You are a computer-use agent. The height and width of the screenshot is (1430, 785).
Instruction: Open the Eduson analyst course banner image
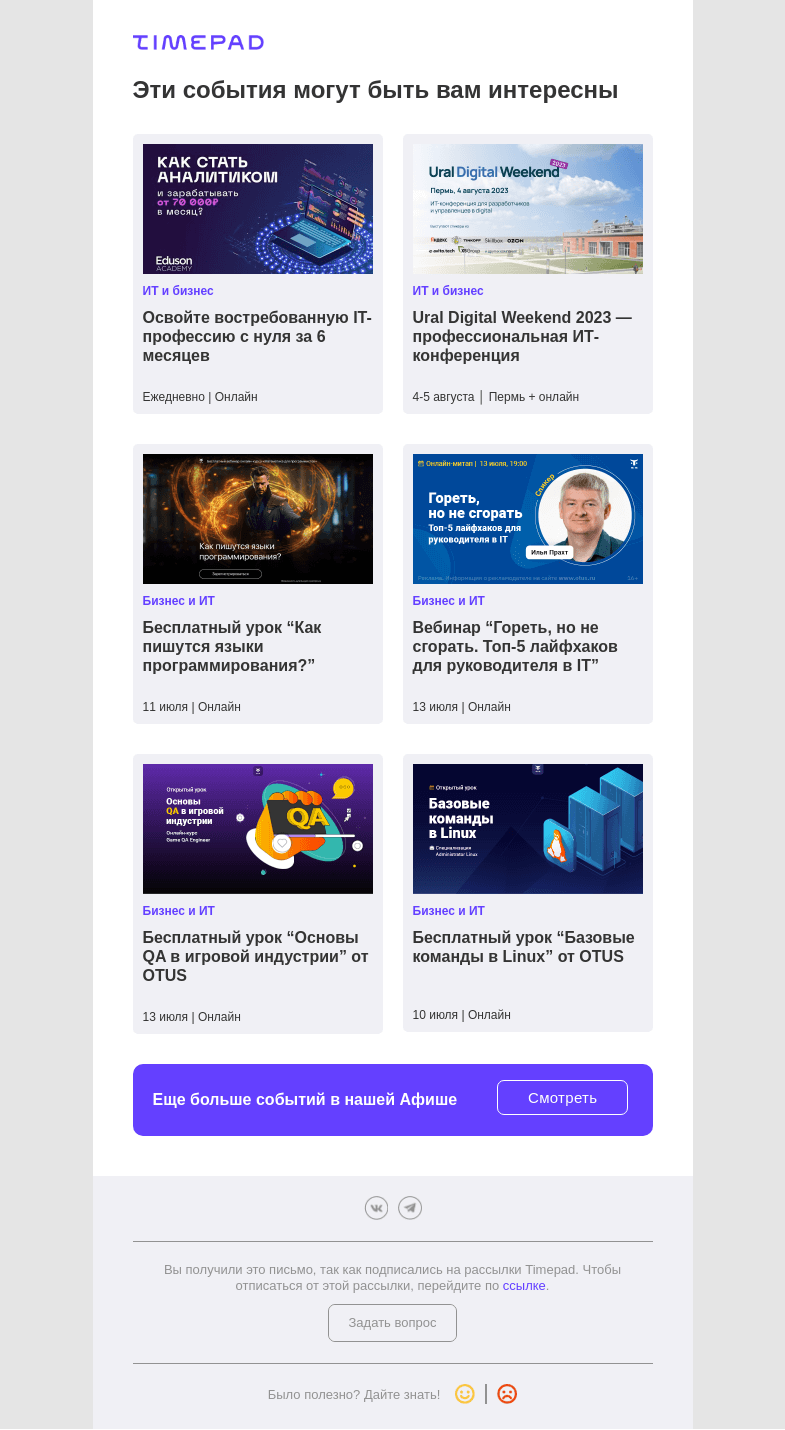(x=258, y=209)
